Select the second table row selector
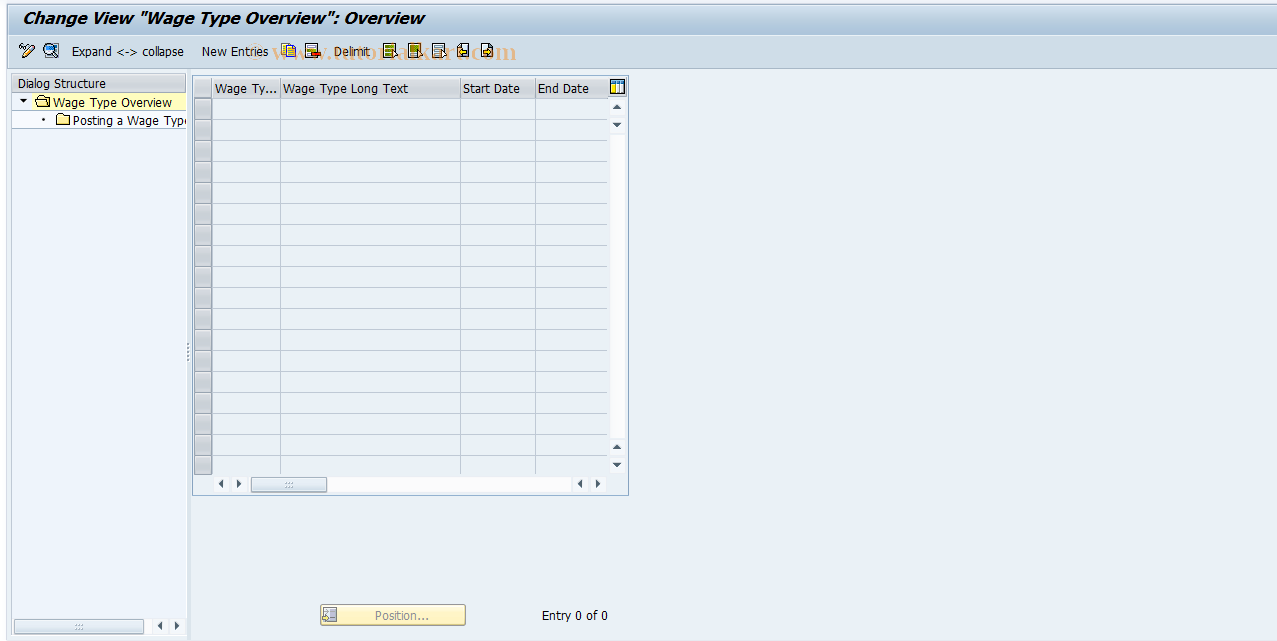Screen dimensions: 1277x641 pyautogui.click(x=203, y=130)
